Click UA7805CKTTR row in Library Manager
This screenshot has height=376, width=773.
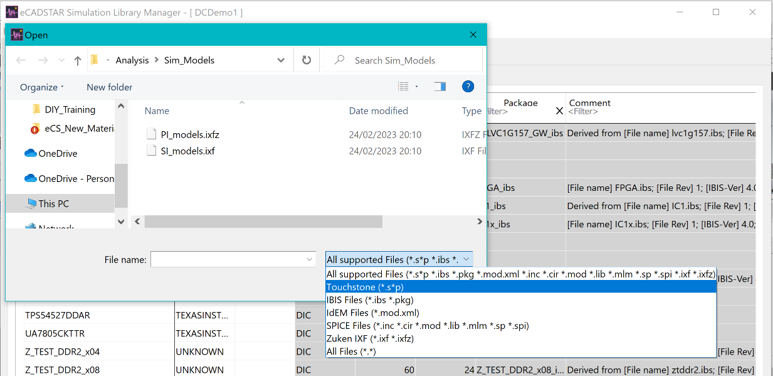55,334
